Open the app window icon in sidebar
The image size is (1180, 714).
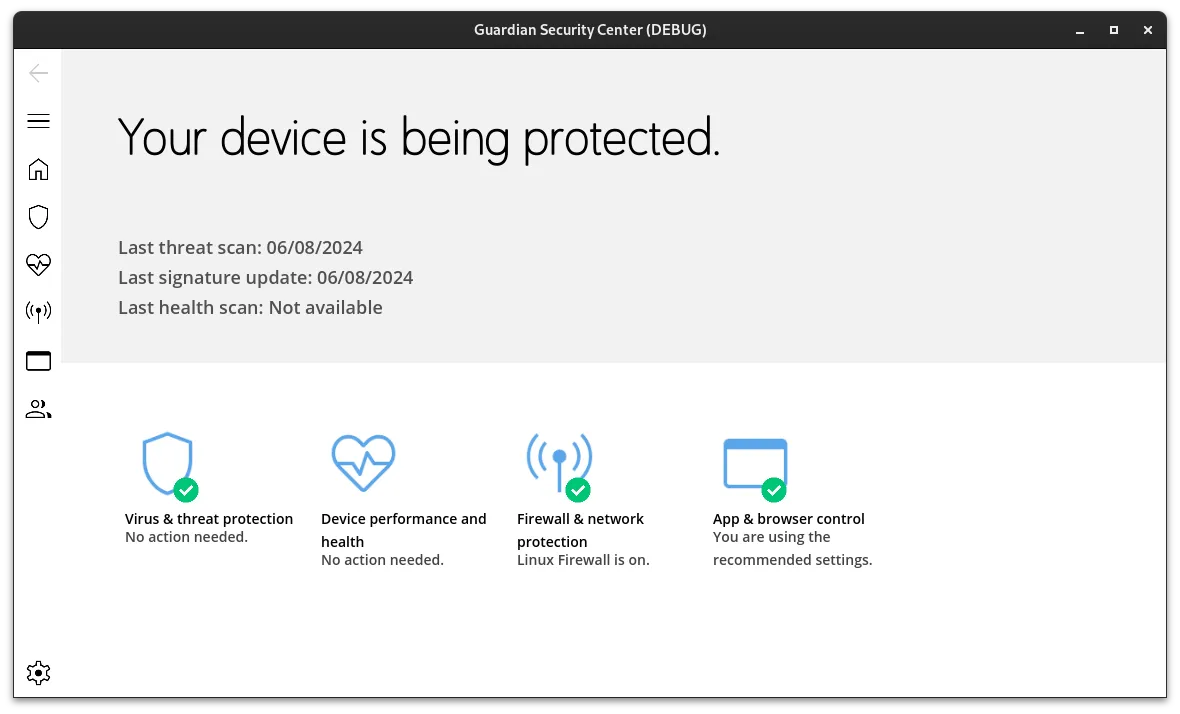(38, 360)
